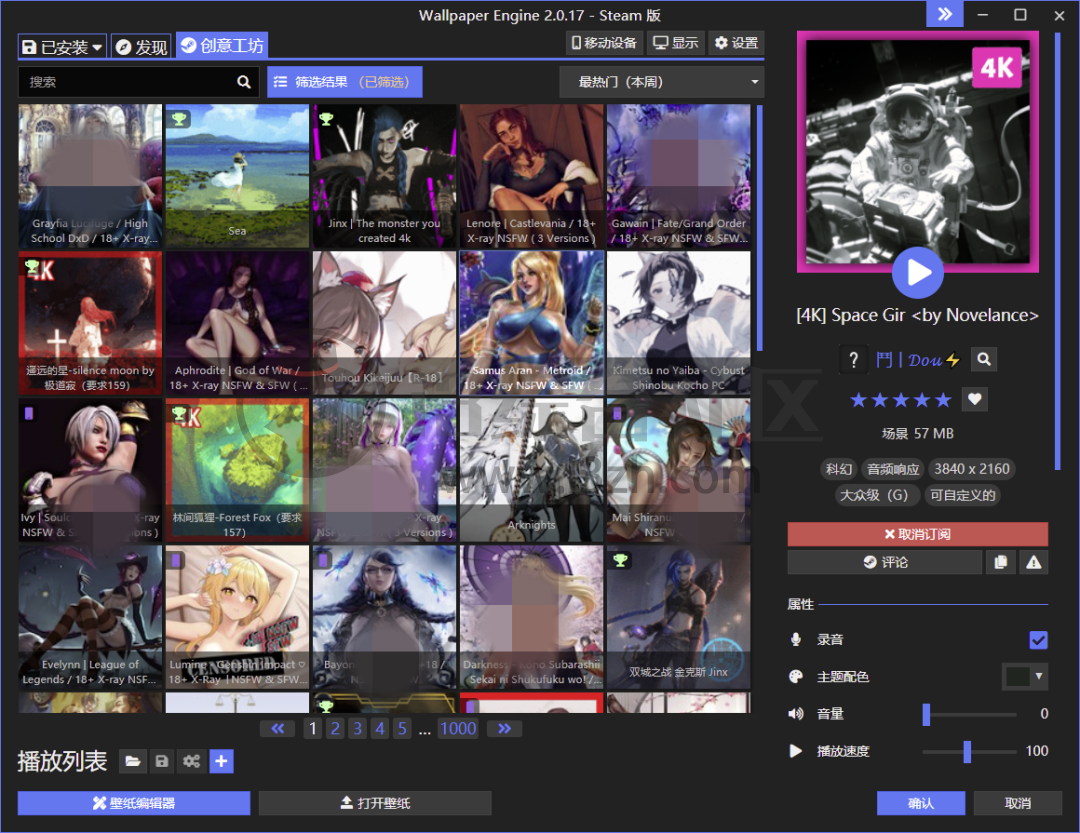The image size is (1080, 833).
Task: Select 林间狐狸-Forest Fox wallpaper thumbnail
Action: 237,470
